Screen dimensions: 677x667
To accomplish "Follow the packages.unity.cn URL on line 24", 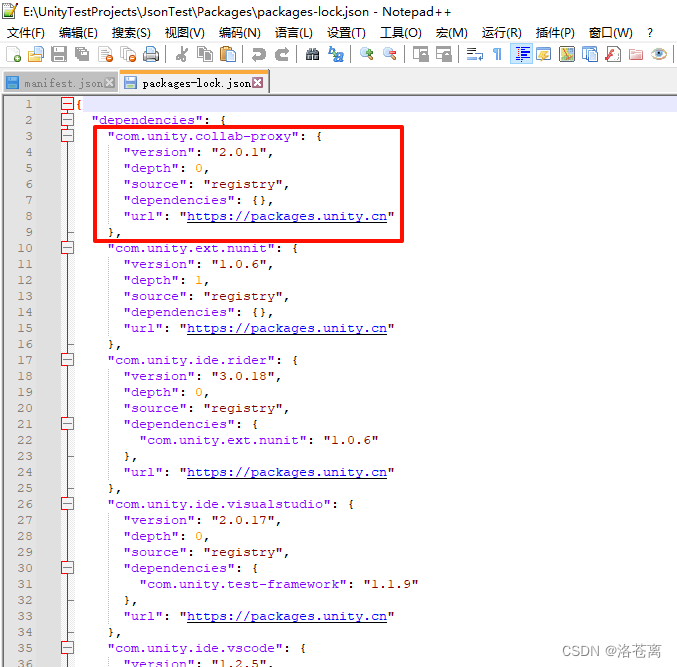I will click(x=287, y=472).
